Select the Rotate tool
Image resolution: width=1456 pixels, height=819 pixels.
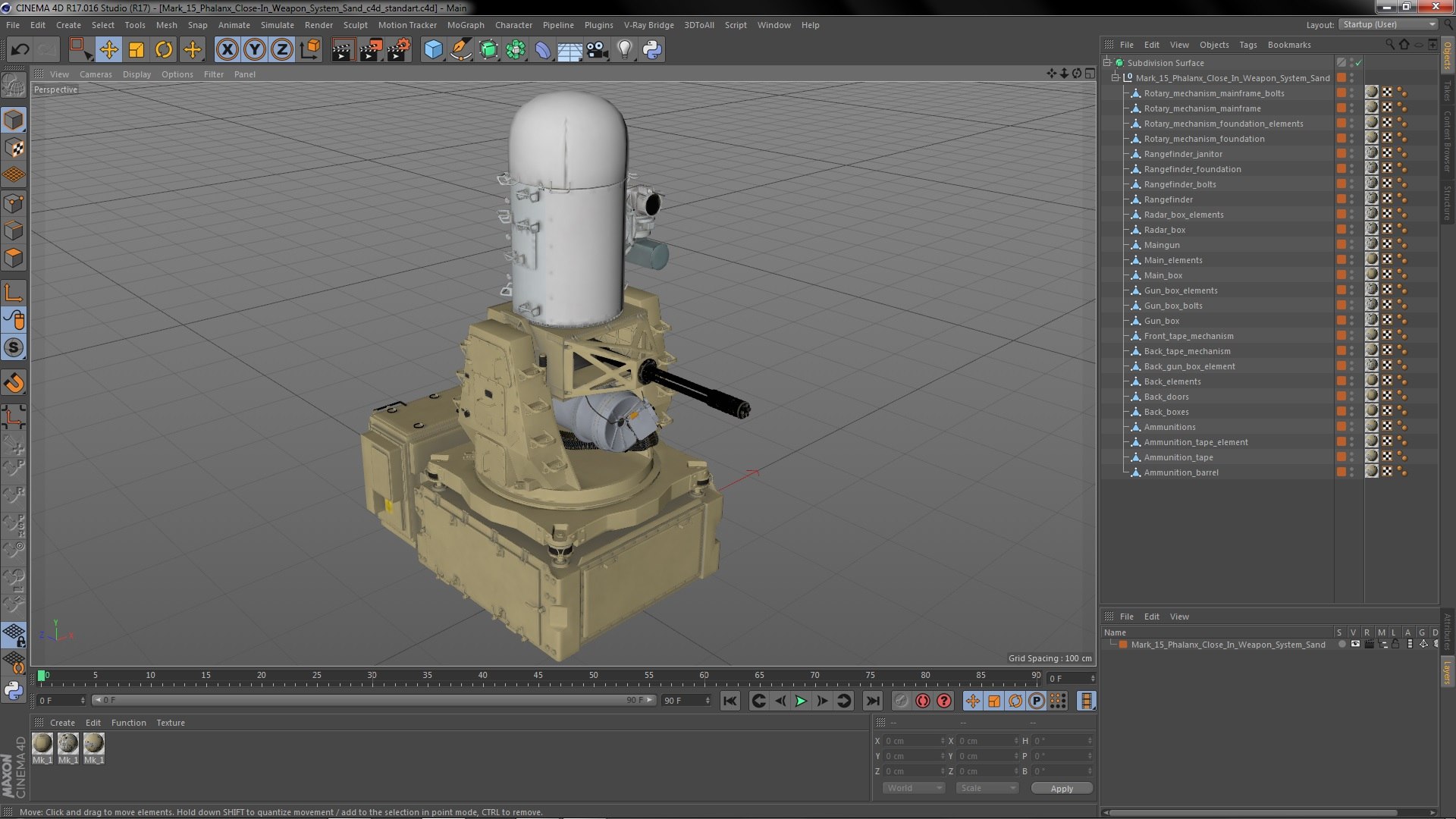(x=164, y=50)
